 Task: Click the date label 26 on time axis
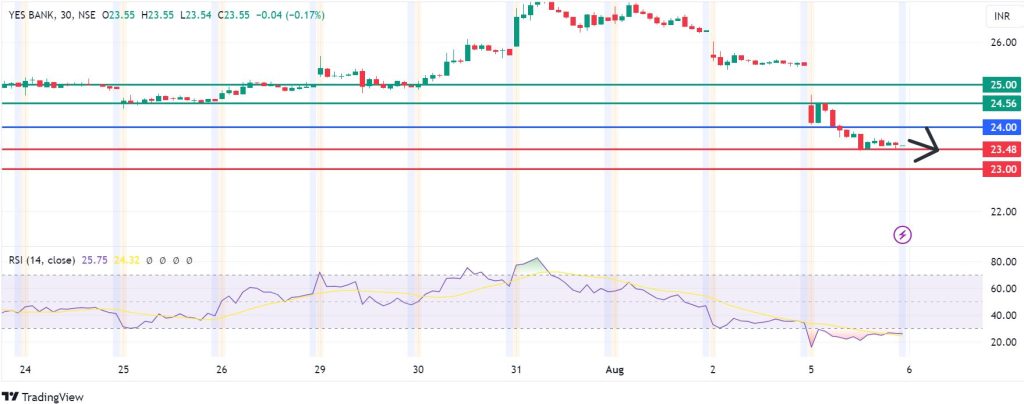click(221, 369)
